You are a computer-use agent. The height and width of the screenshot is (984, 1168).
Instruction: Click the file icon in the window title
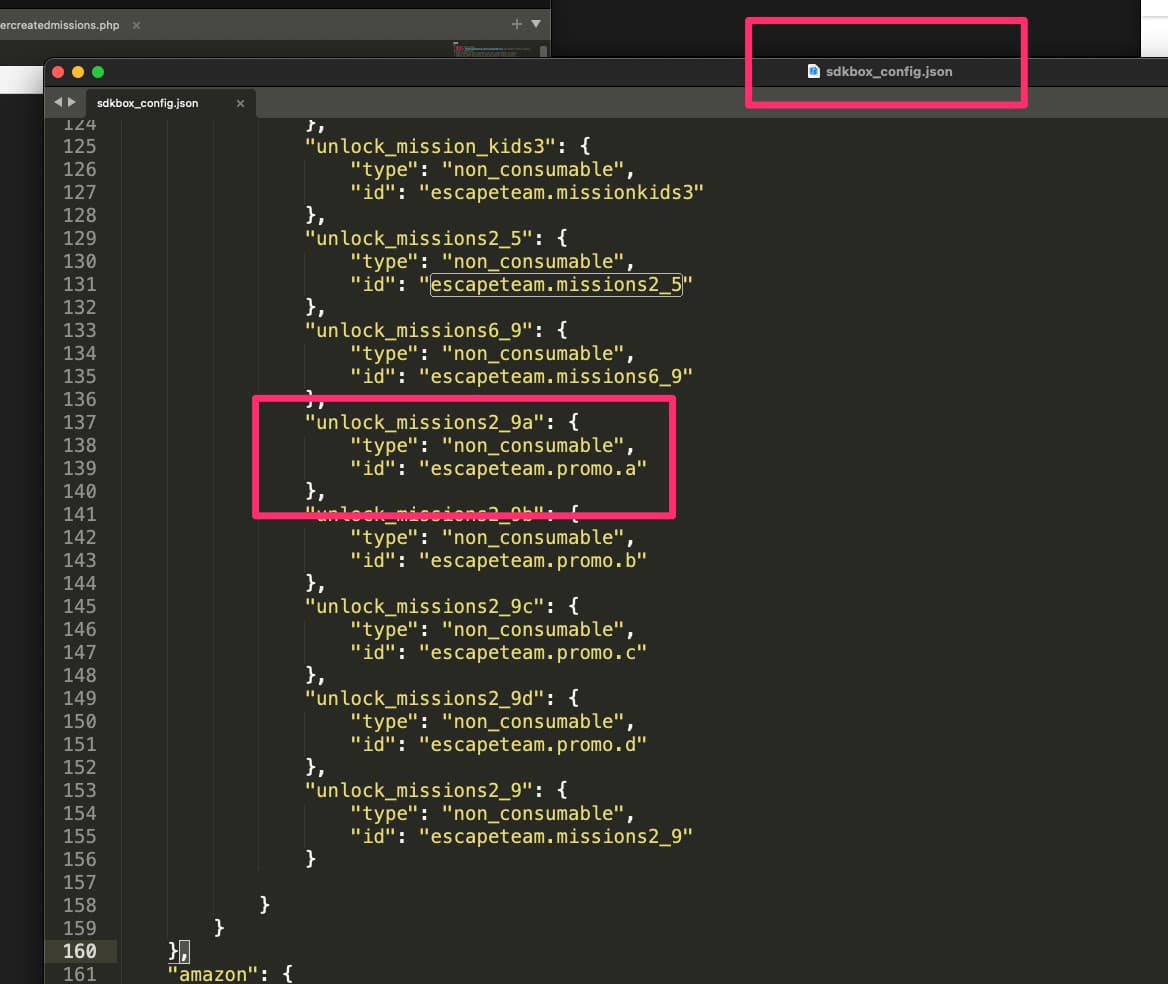[814, 72]
